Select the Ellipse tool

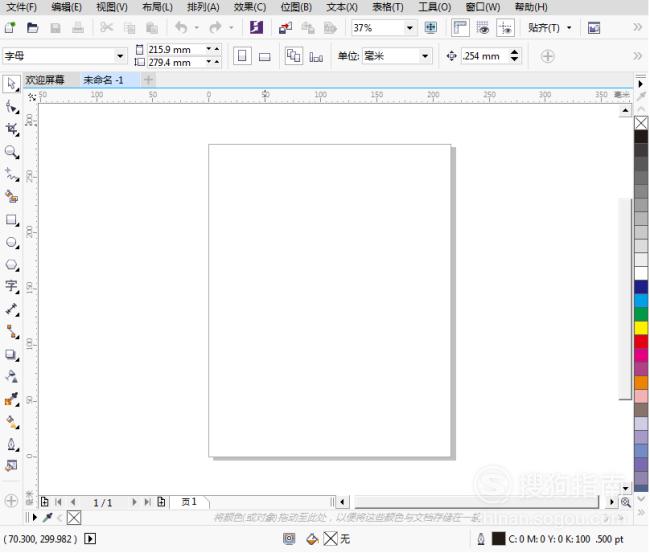(12, 243)
